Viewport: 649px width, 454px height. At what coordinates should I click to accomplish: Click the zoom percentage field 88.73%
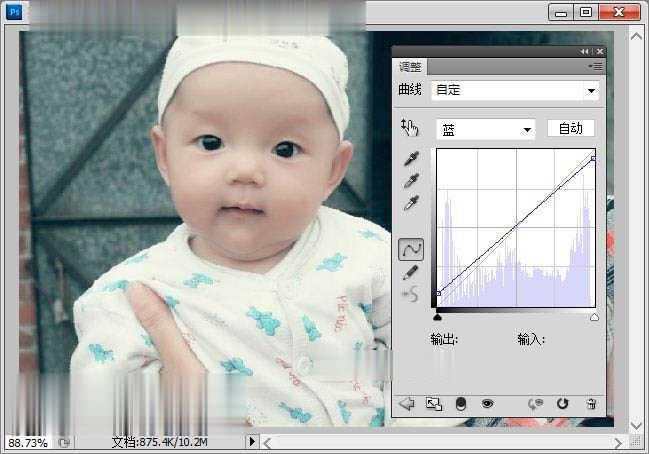tap(28, 443)
